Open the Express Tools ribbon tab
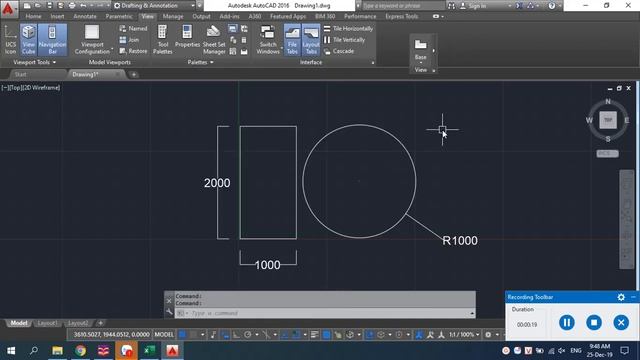Image resolution: width=640 pixels, height=360 pixels. click(x=402, y=16)
